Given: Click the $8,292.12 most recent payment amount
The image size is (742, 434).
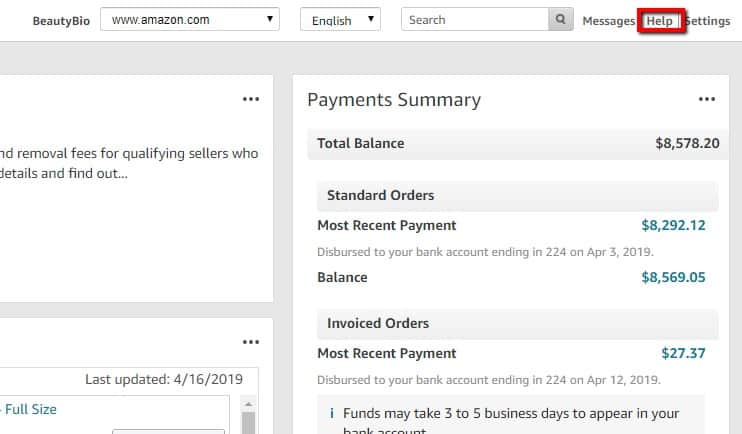Looking at the screenshot, I should coord(673,225).
